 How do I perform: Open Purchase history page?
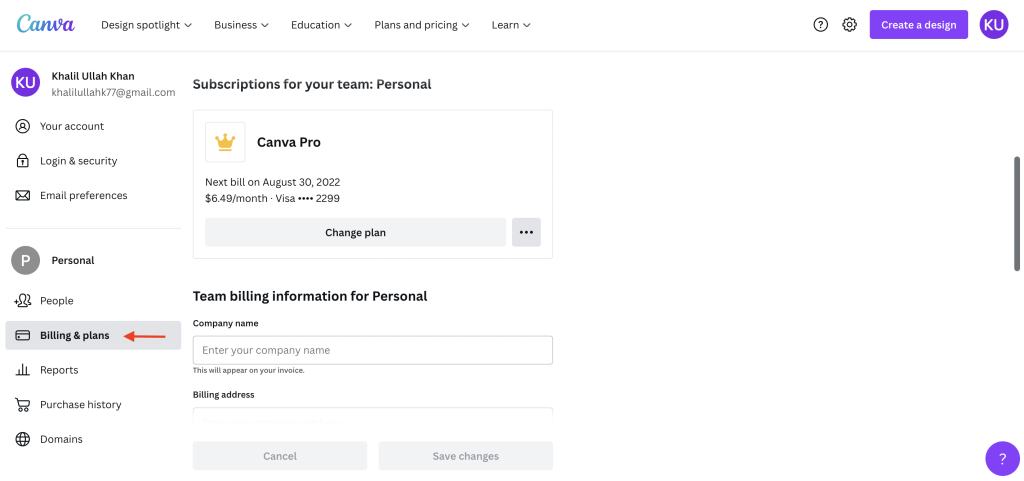(x=80, y=405)
